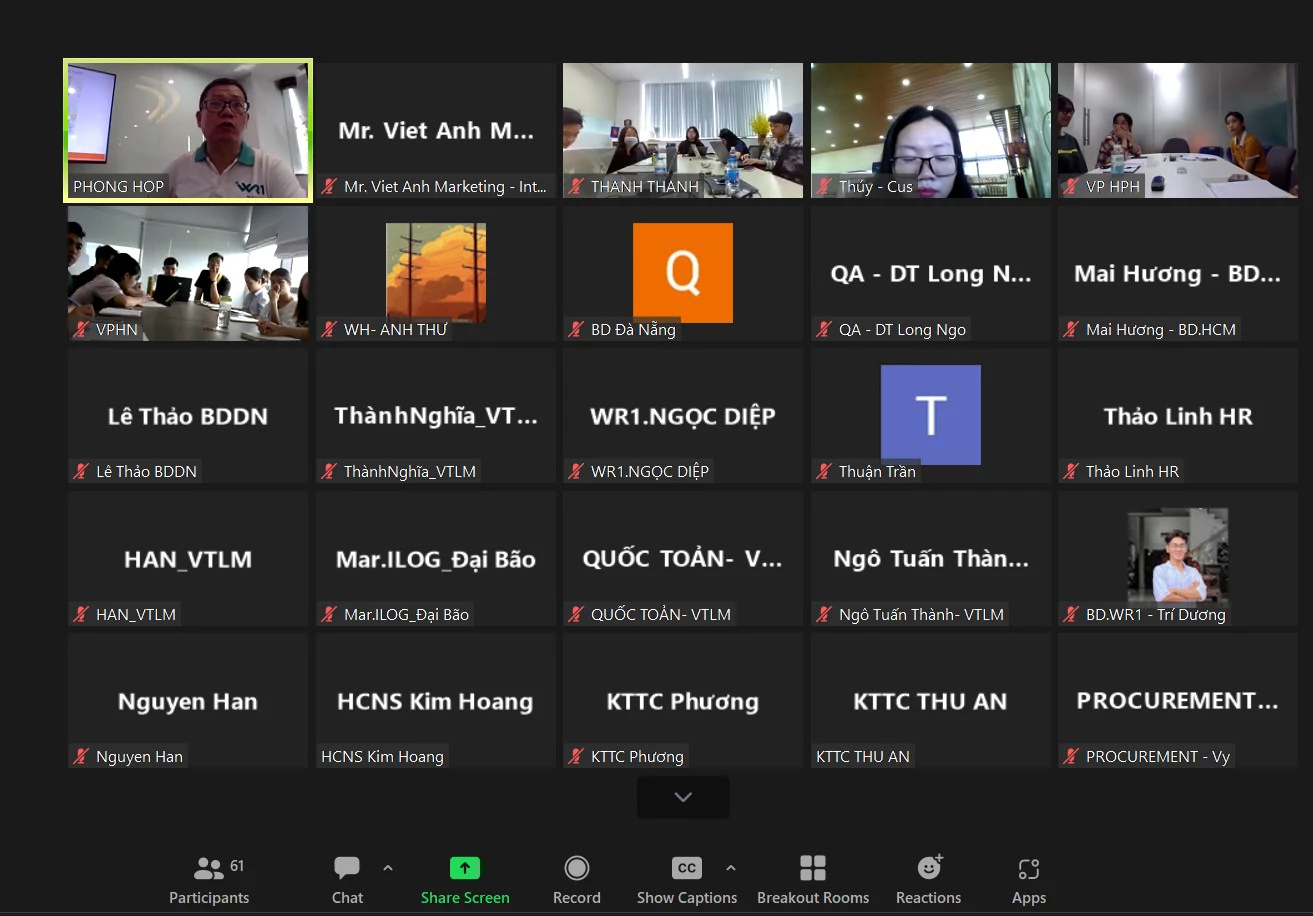This screenshot has height=916, width=1313.
Task: Click muted mic icon for THANH THANH
Action: point(576,186)
